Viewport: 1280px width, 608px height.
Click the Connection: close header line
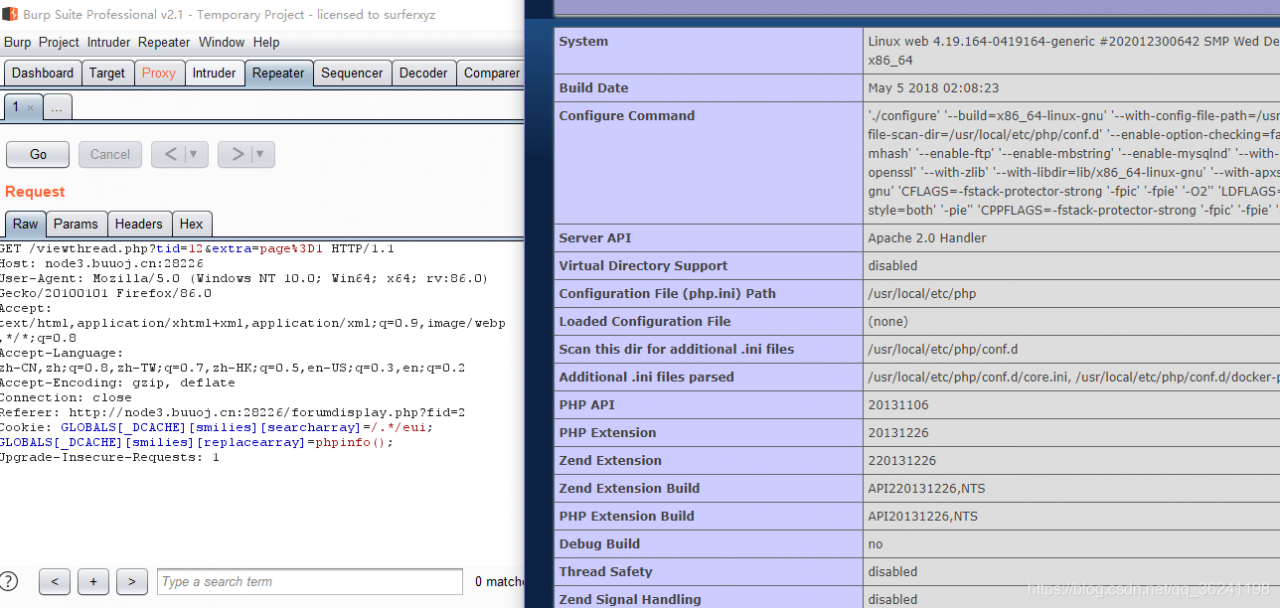click(x=66, y=397)
